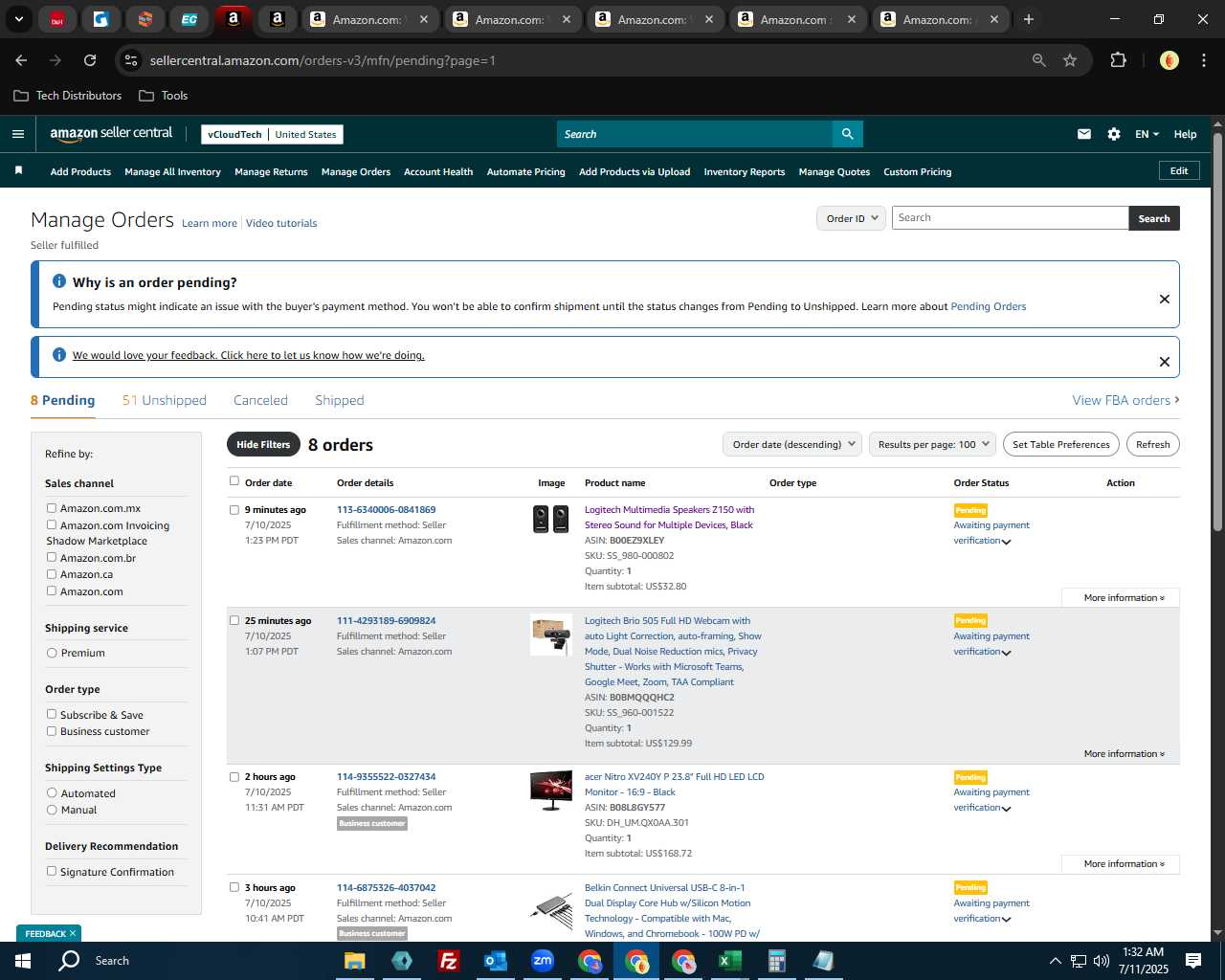Open Manage All Inventory menu item
Screen dimensions: 1225x980
pos(172,172)
